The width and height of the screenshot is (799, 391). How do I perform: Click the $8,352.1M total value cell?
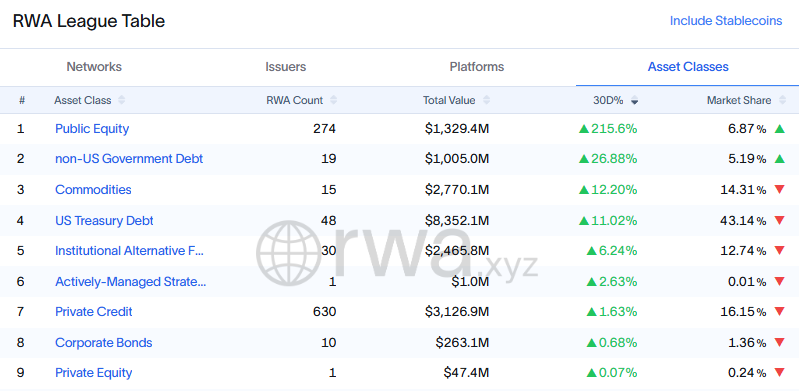(457, 221)
